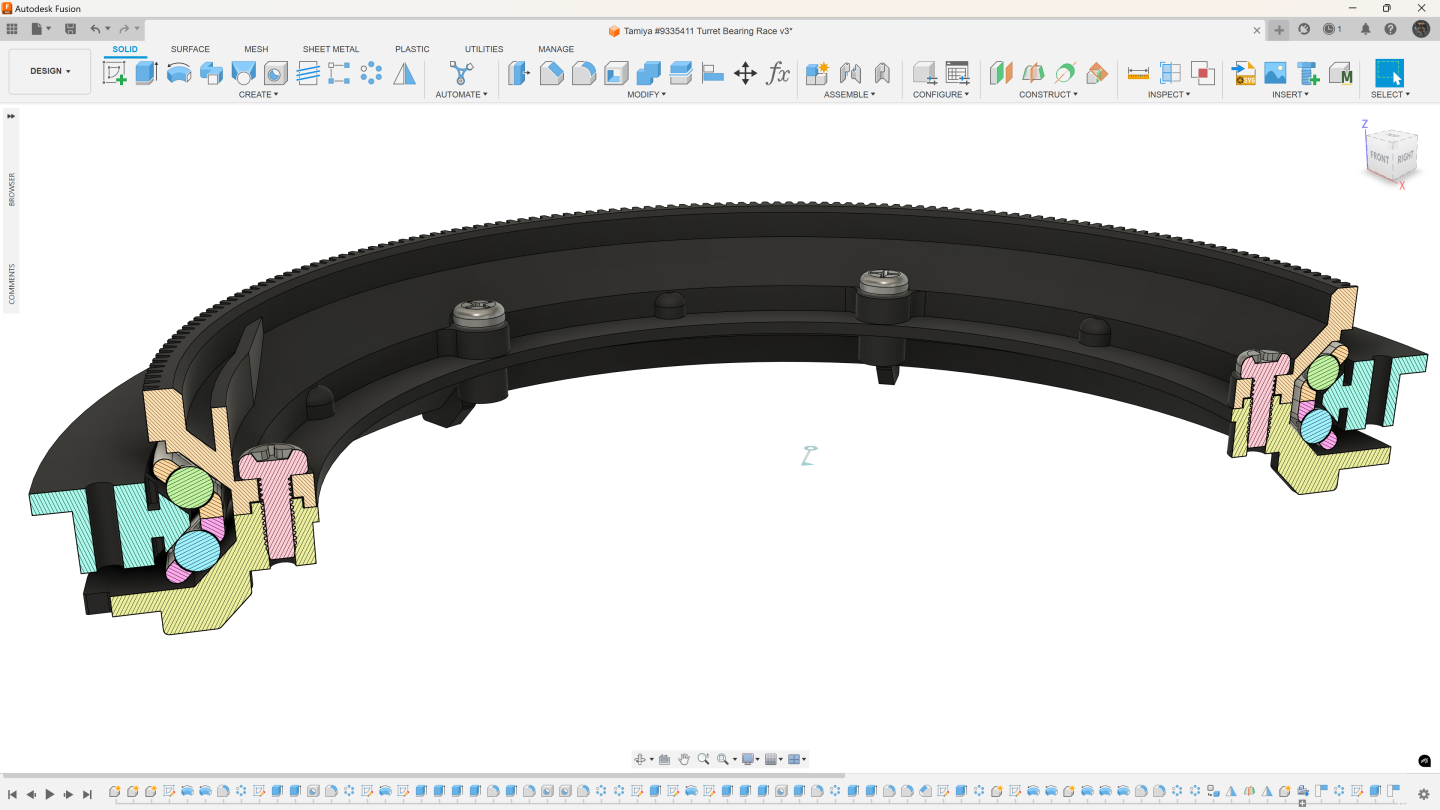Select the Offset Face tool
The width and height of the screenshot is (1440, 810).
[681, 73]
